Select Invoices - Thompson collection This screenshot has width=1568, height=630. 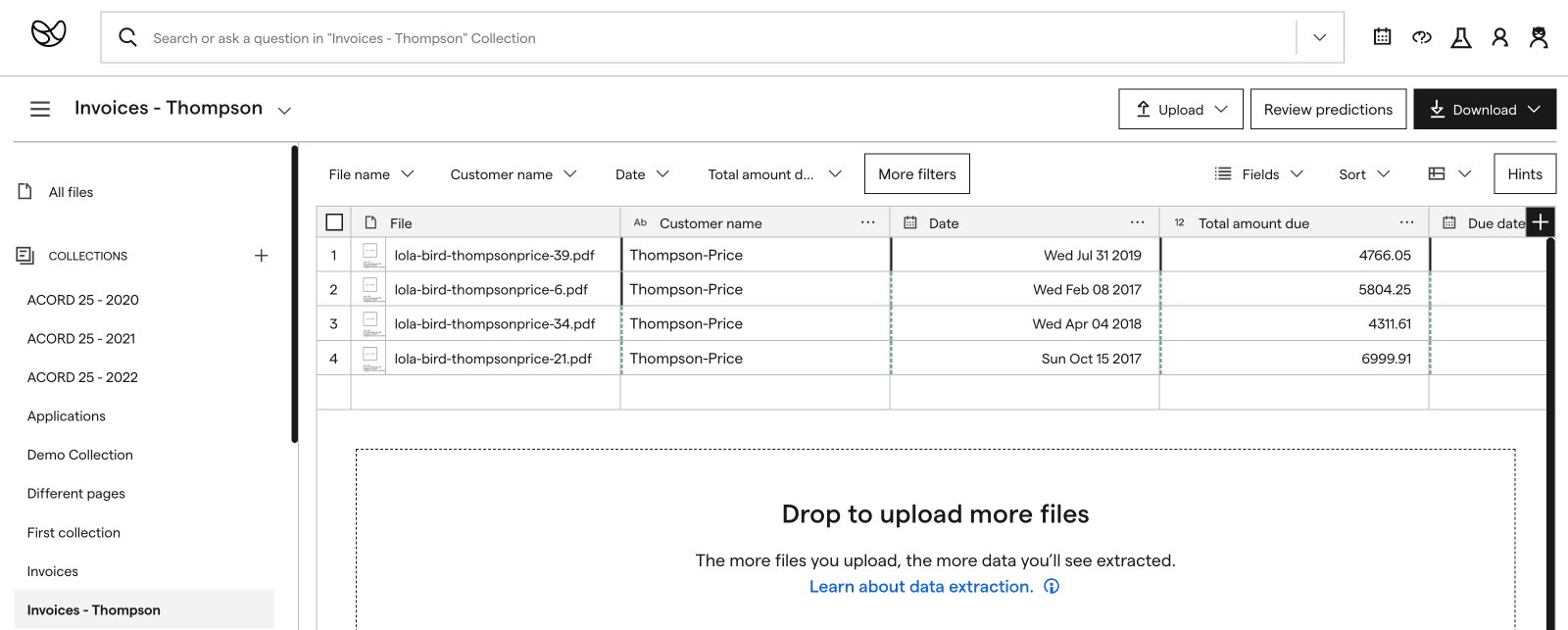144,609
